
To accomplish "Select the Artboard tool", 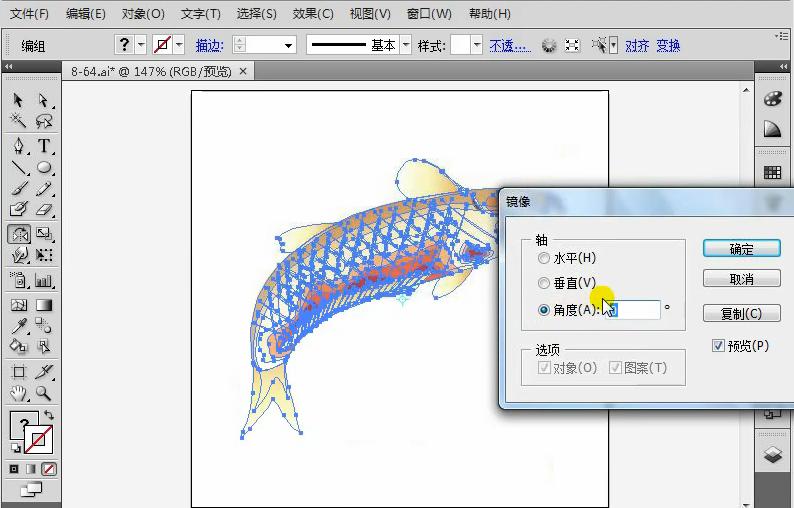I will pos(18,372).
